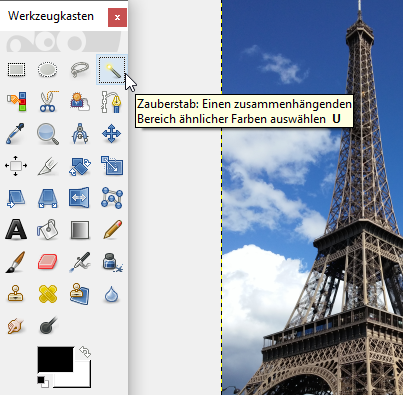Select the Rectangle Select tool

[x=16, y=70]
